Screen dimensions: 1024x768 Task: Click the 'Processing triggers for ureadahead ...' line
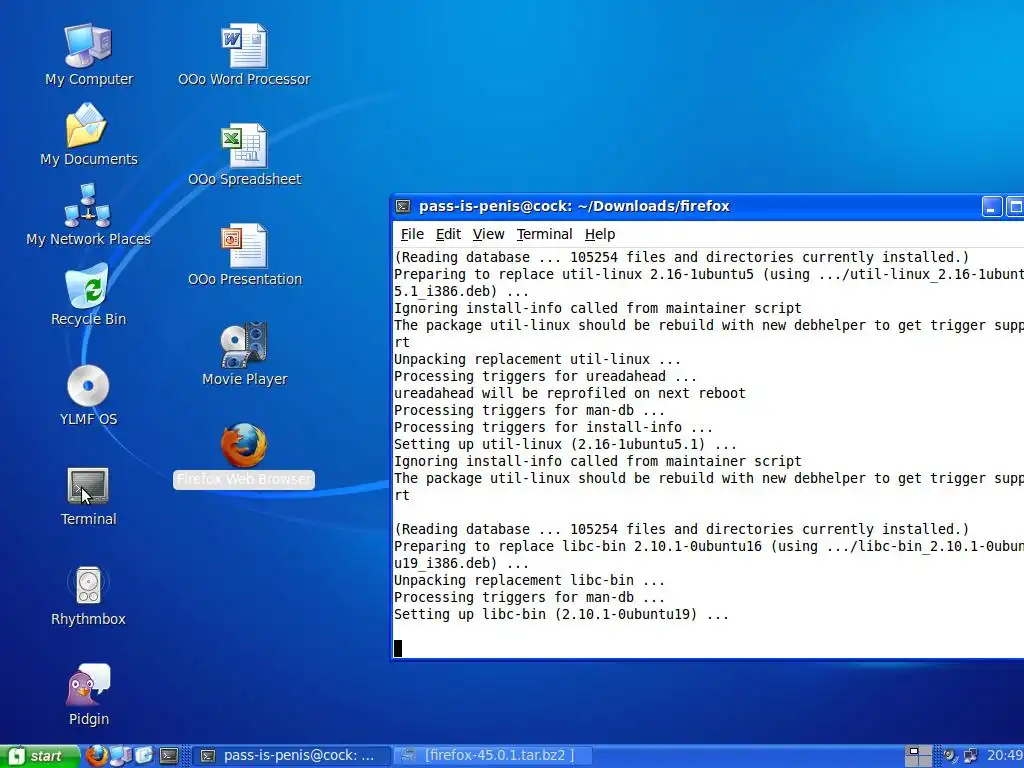[x=545, y=376]
